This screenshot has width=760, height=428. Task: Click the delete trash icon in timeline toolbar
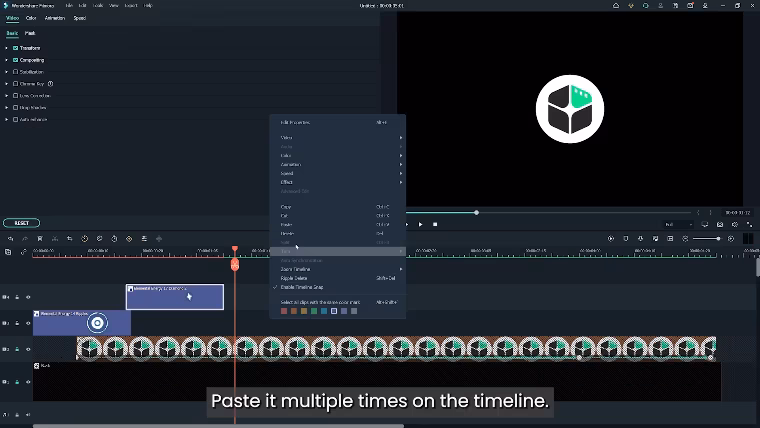(40, 238)
